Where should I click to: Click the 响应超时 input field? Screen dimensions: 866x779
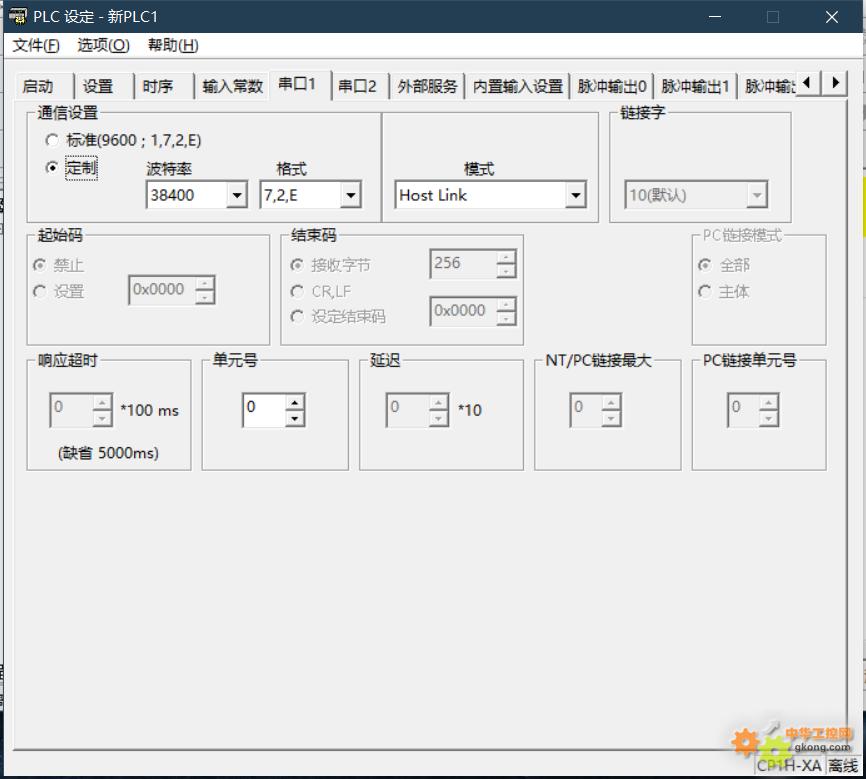click(72, 410)
